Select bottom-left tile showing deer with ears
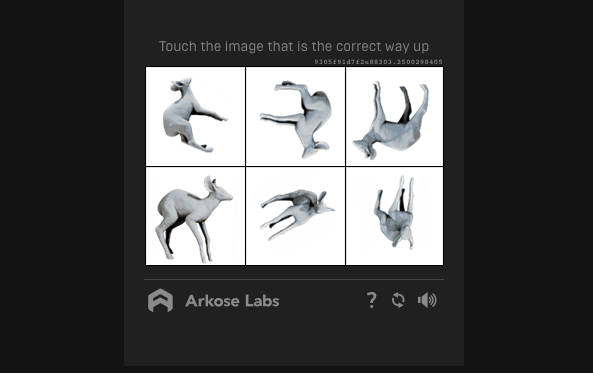The image size is (593, 373). (x=196, y=216)
